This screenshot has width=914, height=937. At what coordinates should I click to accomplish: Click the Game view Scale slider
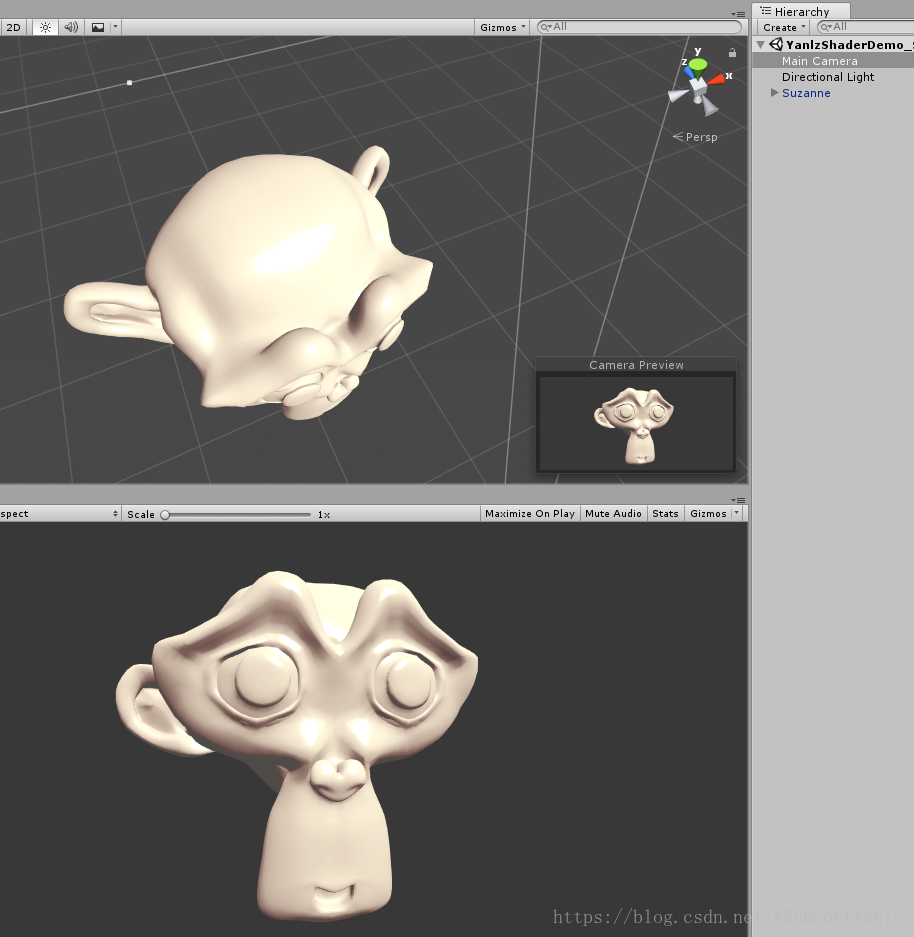237,515
